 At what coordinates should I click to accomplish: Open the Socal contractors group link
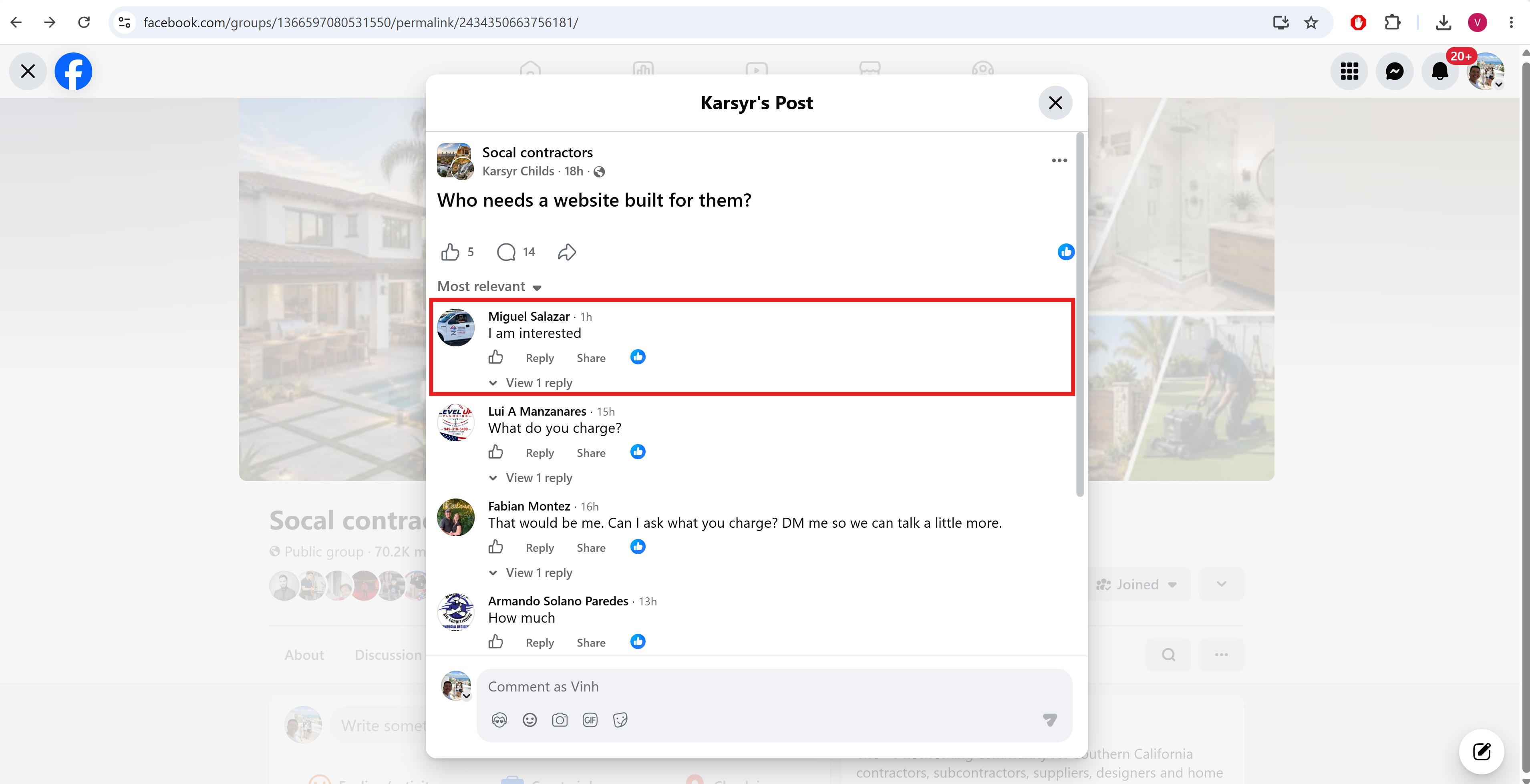(x=537, y=153)
